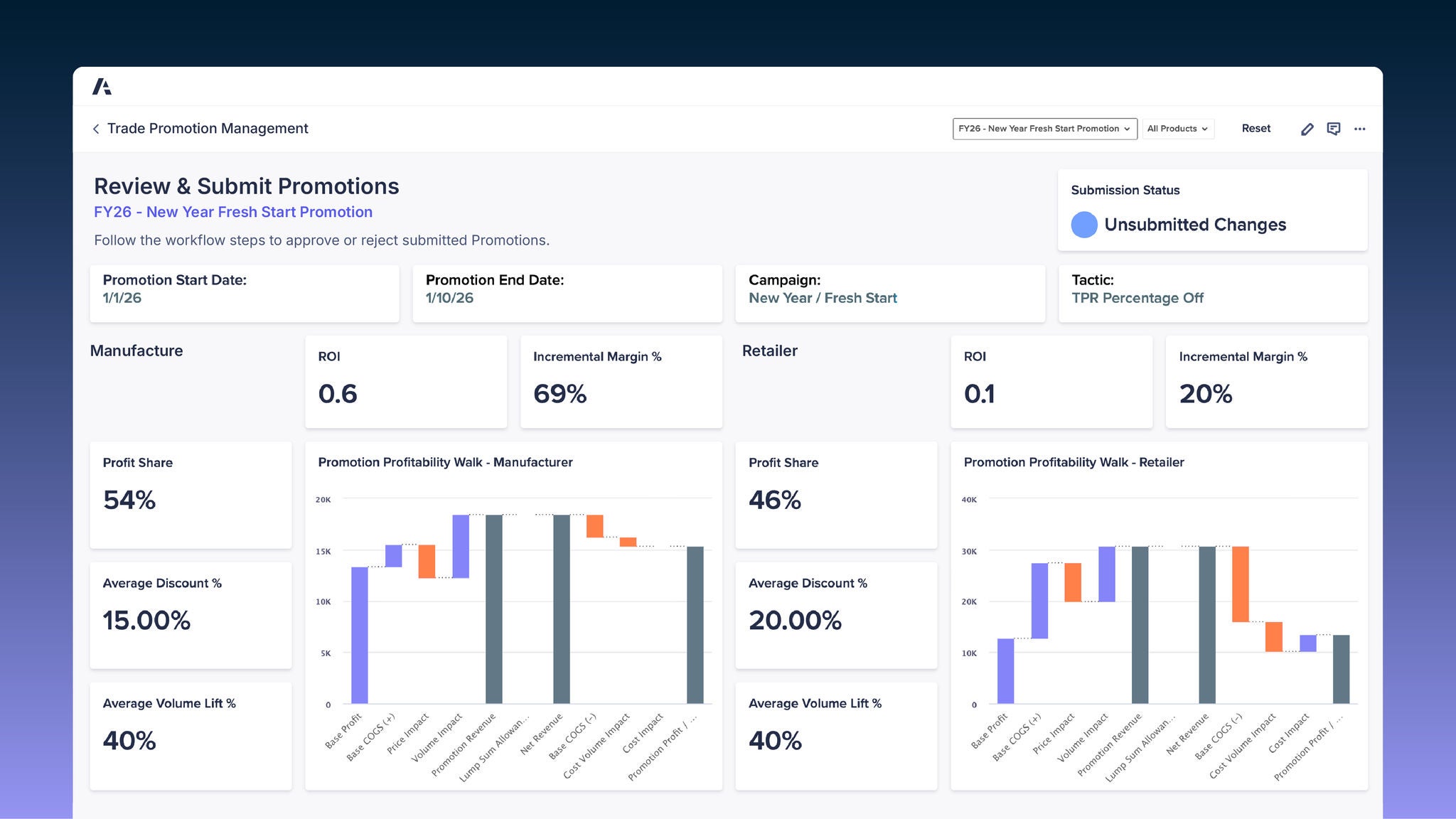Click the Anaplan logo icon
1456x819 pixels.
tap(102, 87)
